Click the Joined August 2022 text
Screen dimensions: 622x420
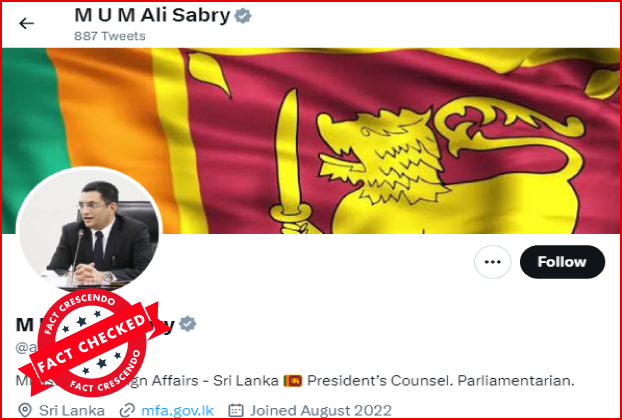click(320, 410)
